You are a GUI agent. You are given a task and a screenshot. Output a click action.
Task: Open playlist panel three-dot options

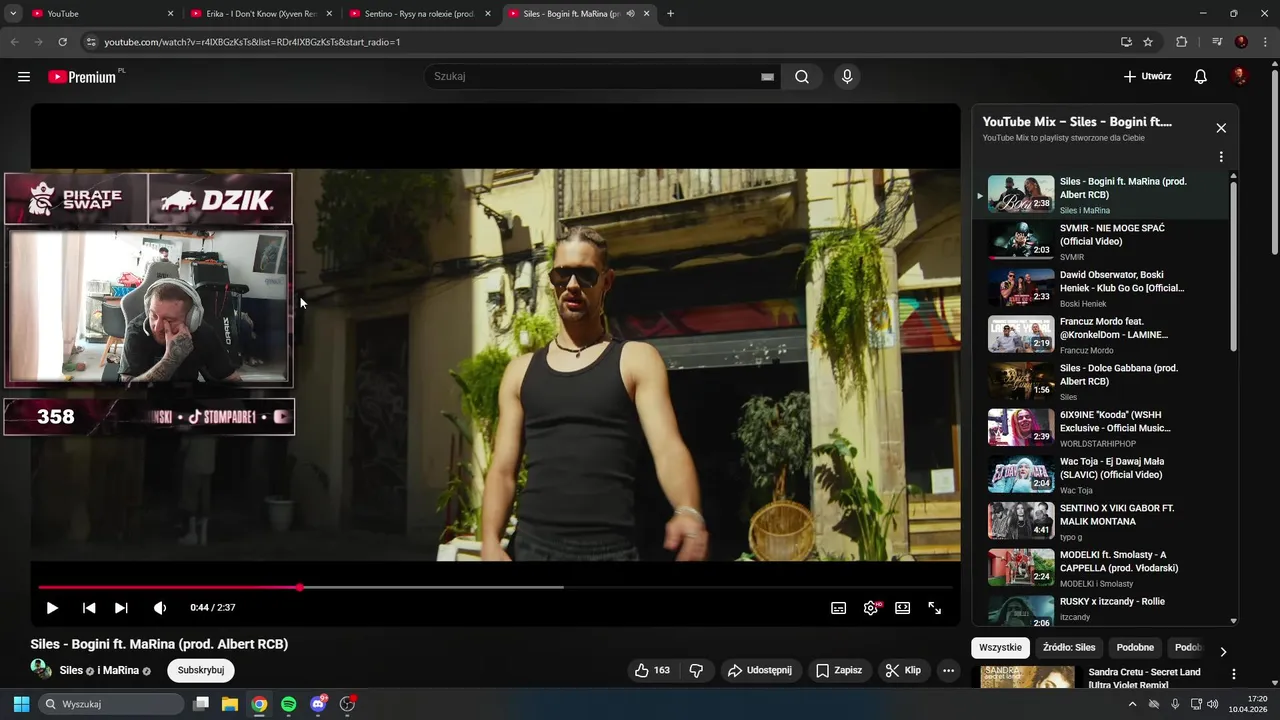coord(1221,157)
